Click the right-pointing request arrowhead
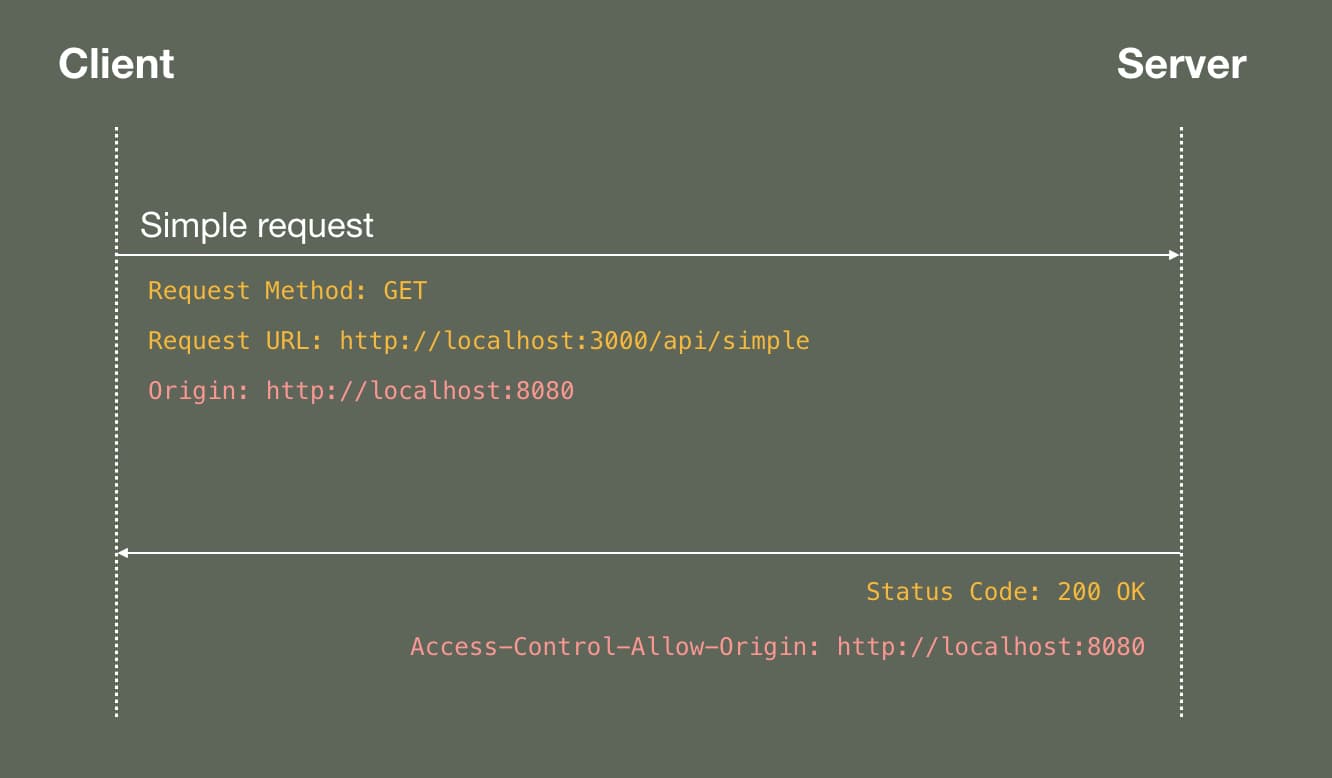The image size is (1332, 778). [x=1175, y=255]
